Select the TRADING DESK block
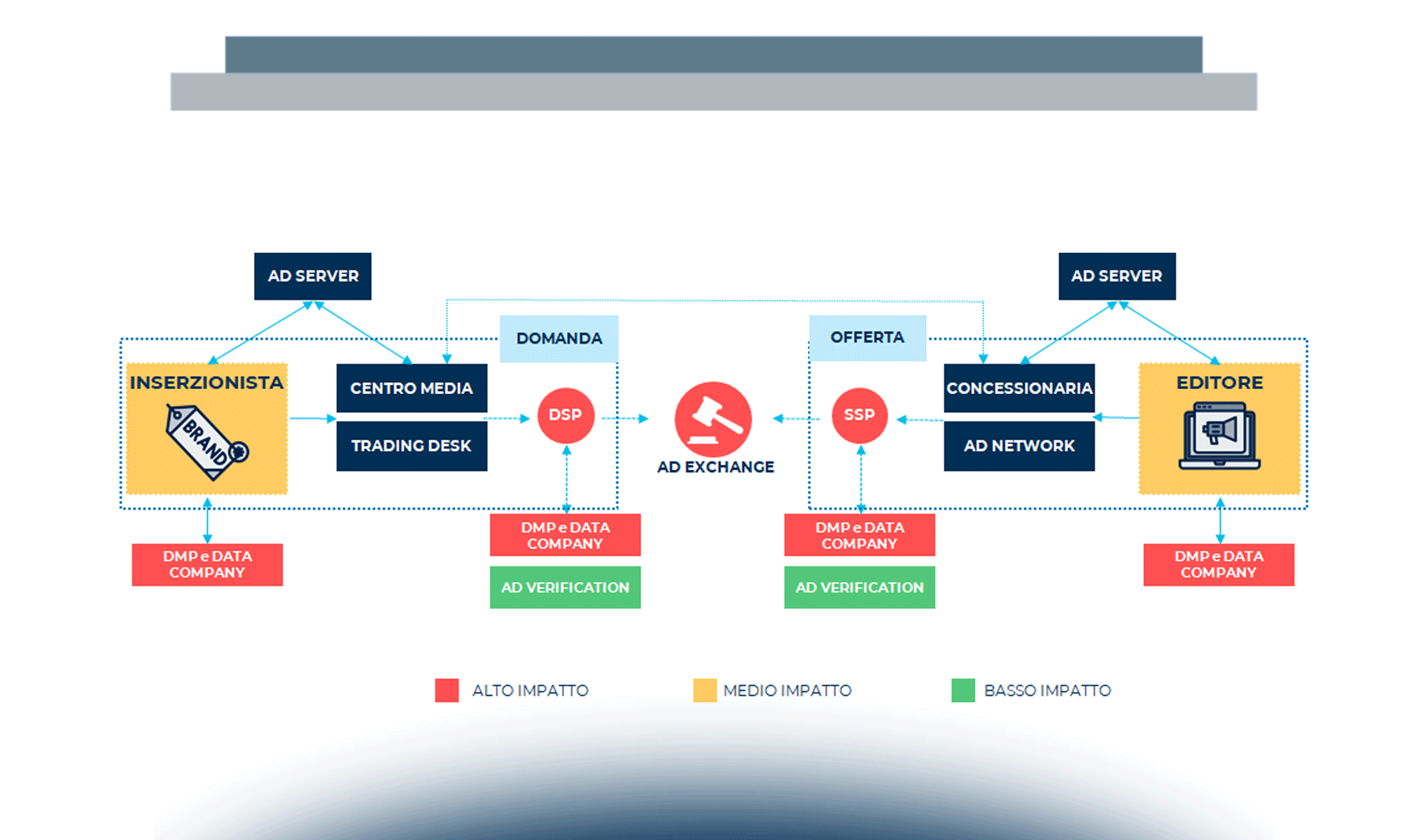This screenshot has width=1428, height=840. click(412, 446)
